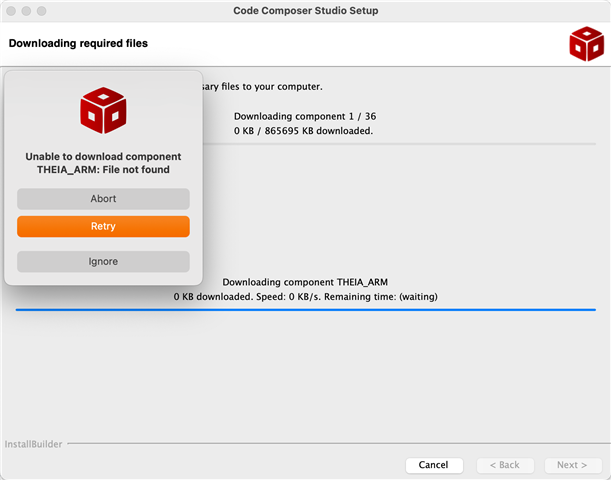Image resolution: width=611 pixels, height=480 pixels.
Task: Click the greyed-out Back button
Action: tap(505, 465)
